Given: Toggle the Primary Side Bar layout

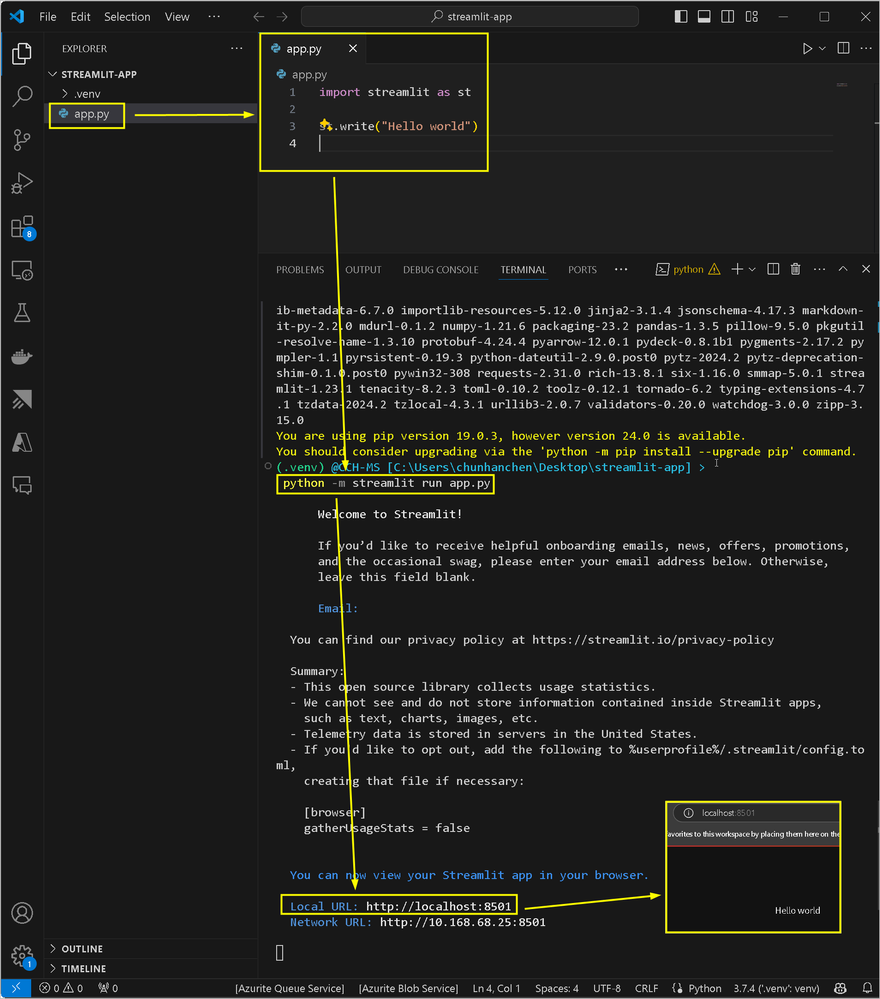Looking at the screenshot, I should tap(681, 17).
